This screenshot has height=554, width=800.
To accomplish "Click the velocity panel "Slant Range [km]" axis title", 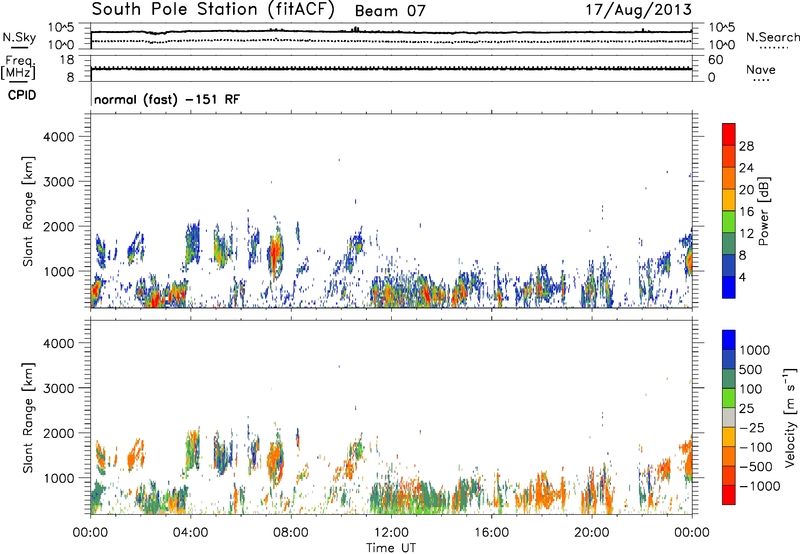I will (x=28, y=417).
